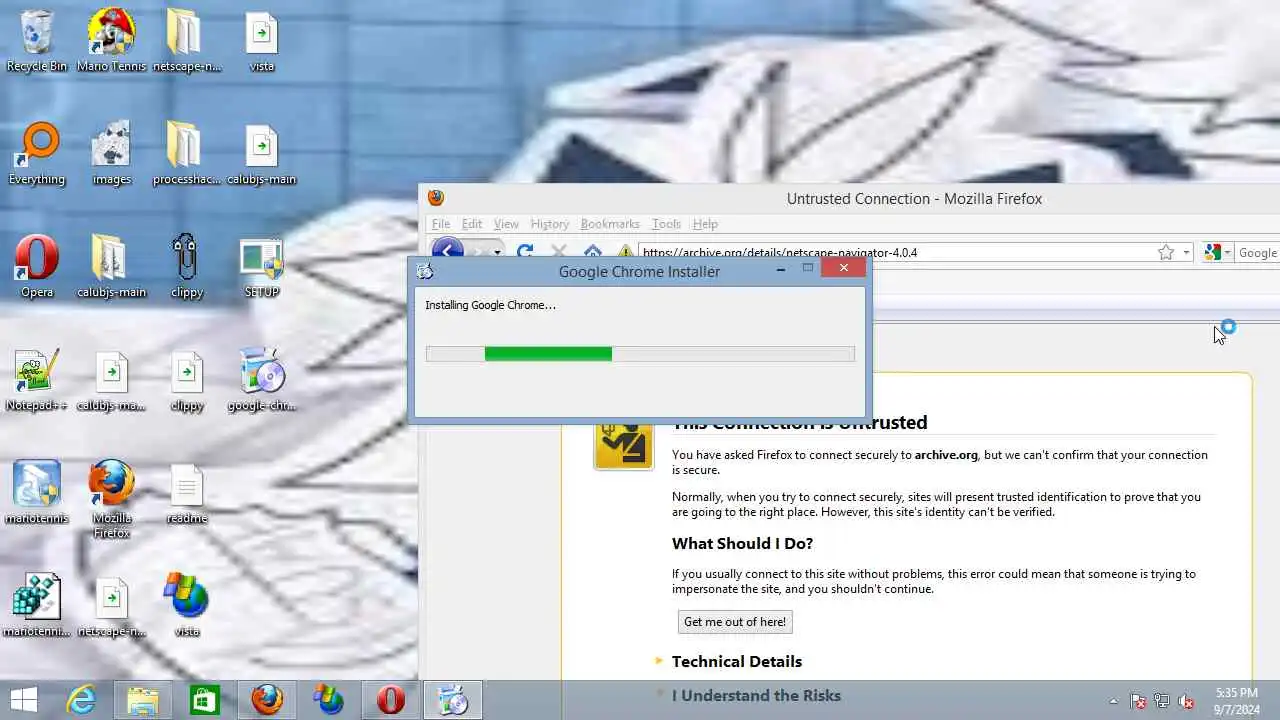Open the Firefox Tools menu
This screenshot has width=1280, height=720.
(666, 224)
